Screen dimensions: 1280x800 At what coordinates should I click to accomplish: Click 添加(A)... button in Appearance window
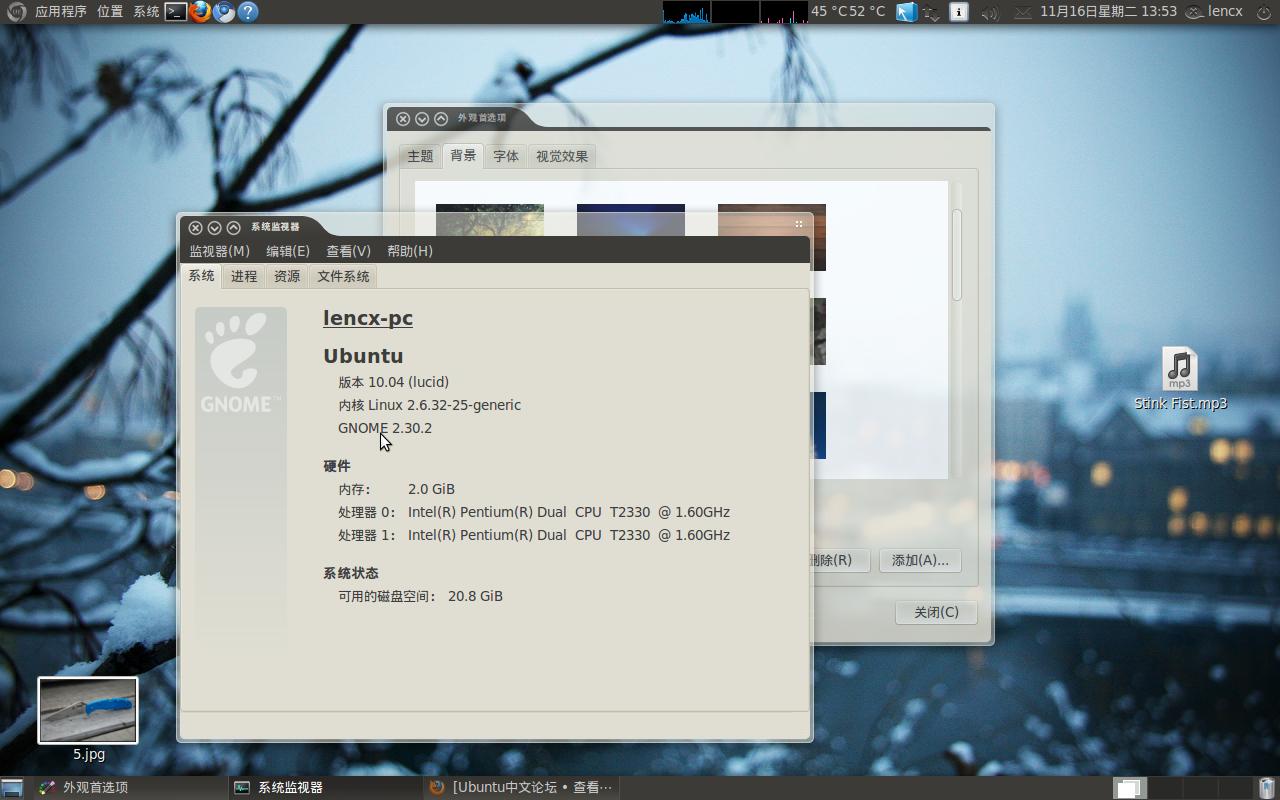(920, 560)
